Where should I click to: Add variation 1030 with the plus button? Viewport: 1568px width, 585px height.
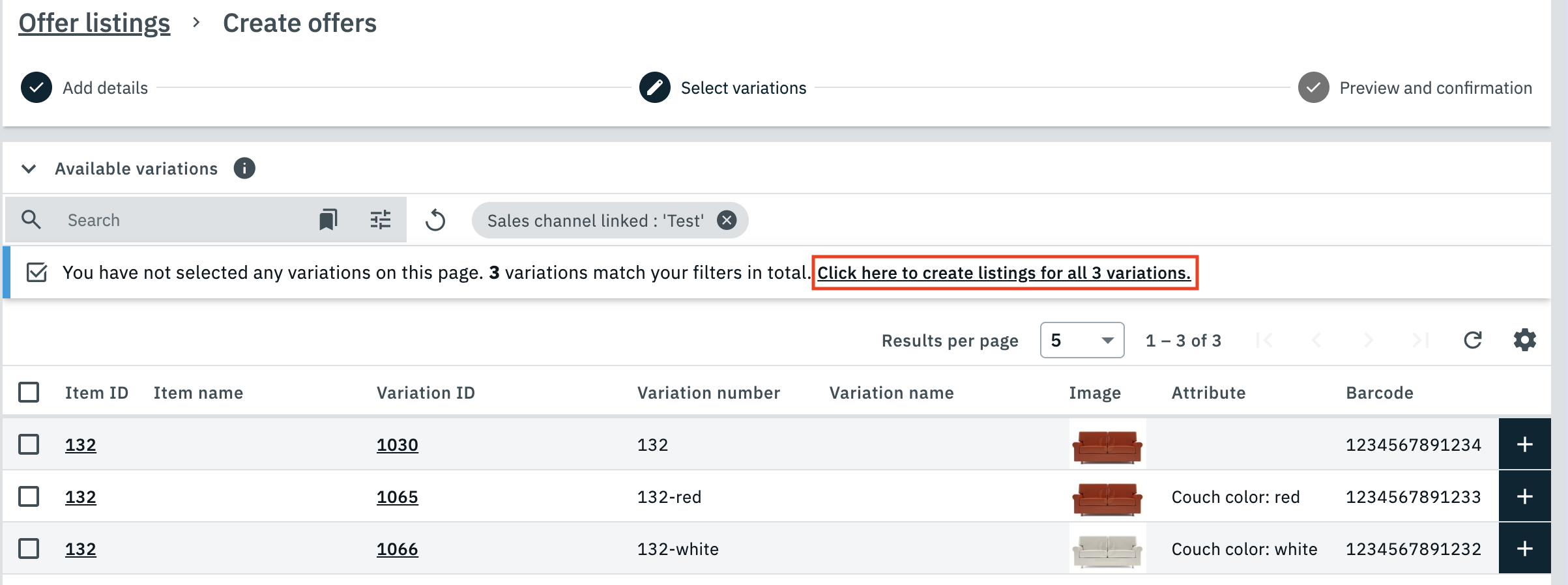1524,444
